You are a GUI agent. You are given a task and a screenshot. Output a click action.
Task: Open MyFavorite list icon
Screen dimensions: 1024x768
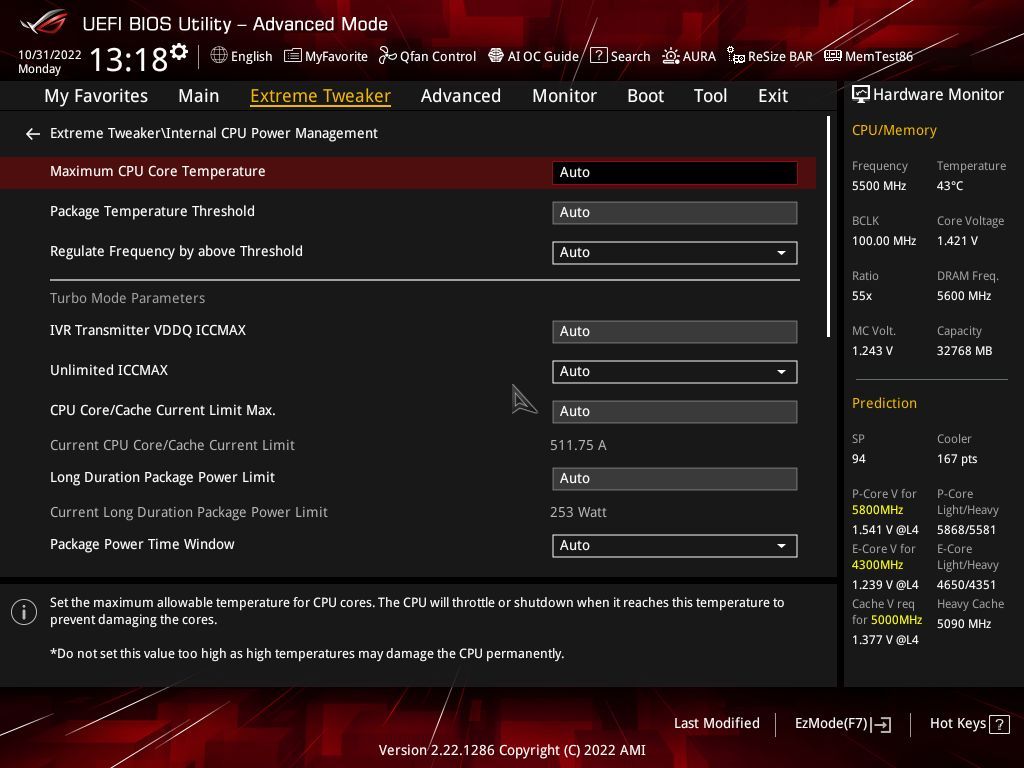(293, 56)
